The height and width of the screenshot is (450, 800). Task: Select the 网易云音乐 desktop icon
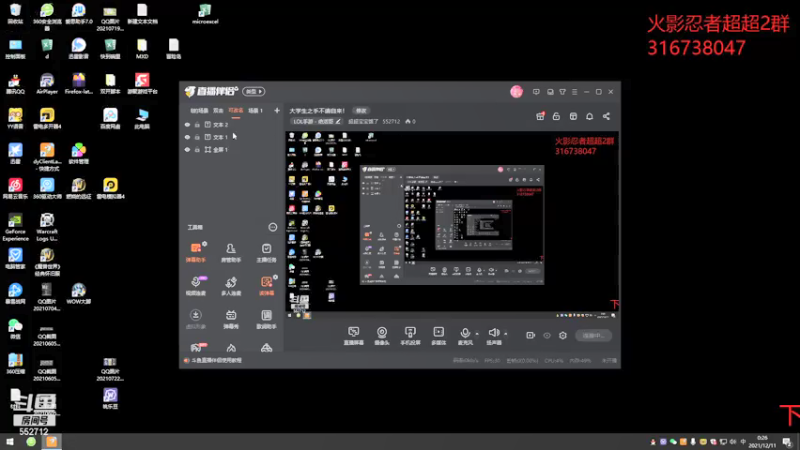15,188
